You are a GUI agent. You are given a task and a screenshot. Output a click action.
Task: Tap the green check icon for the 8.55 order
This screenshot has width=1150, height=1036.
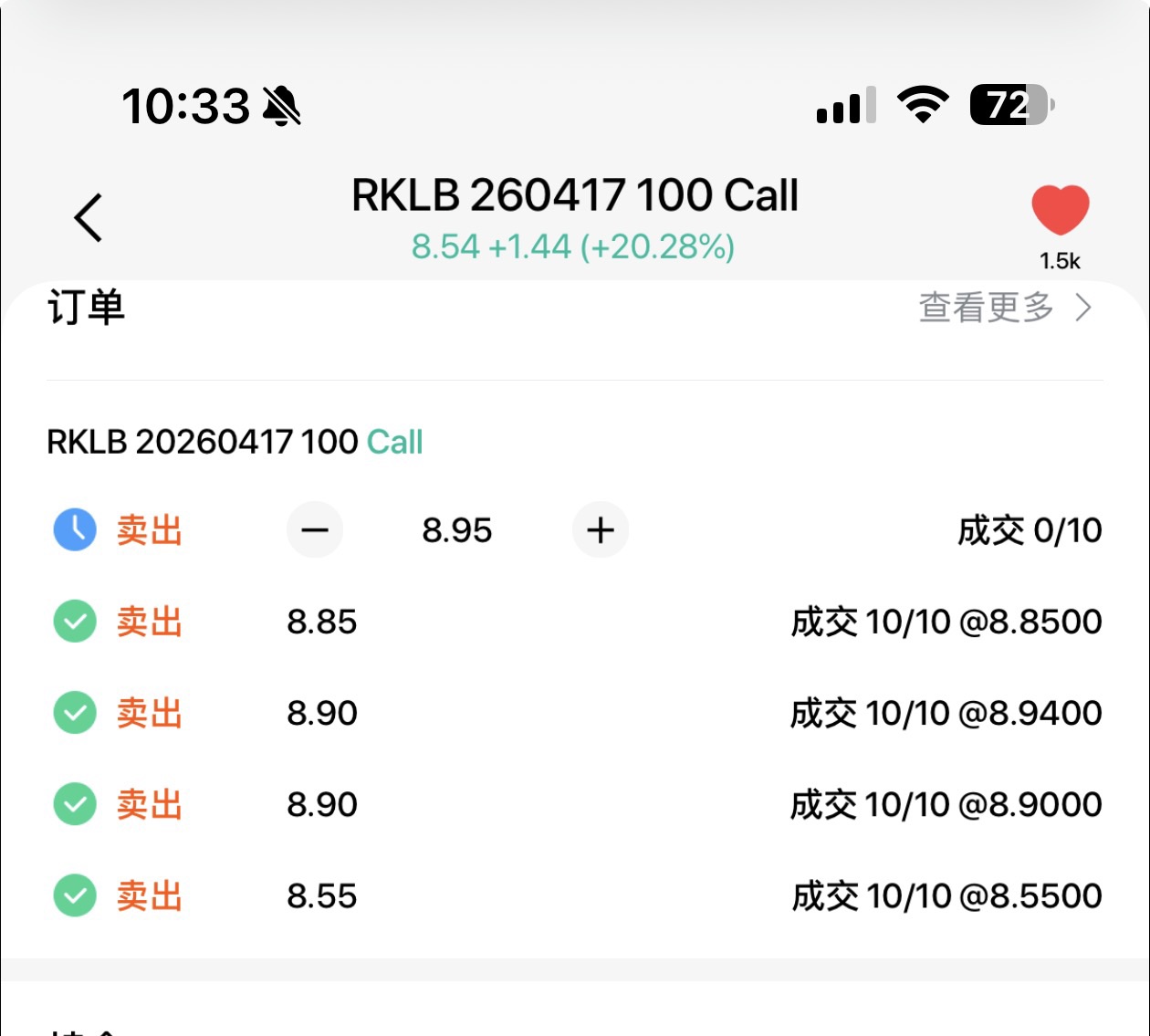[75, 895]
